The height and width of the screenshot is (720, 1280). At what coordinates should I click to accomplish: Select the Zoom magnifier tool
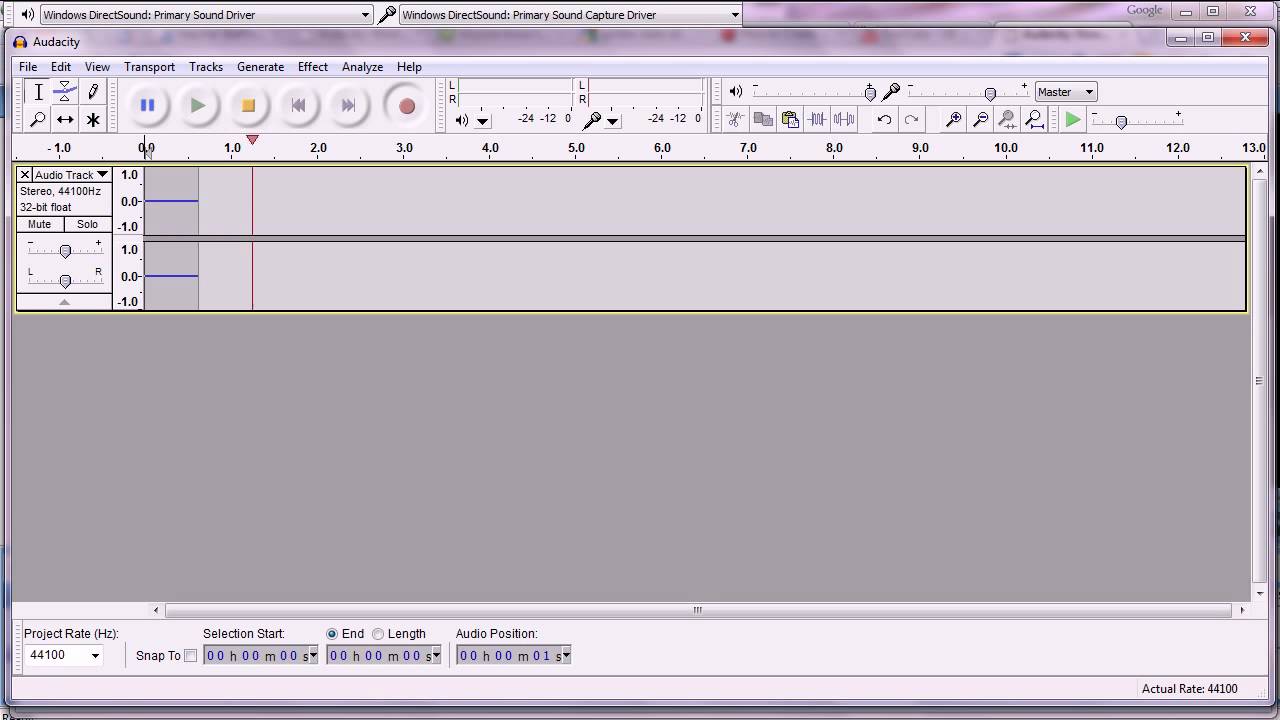click(x=38, y=119)
